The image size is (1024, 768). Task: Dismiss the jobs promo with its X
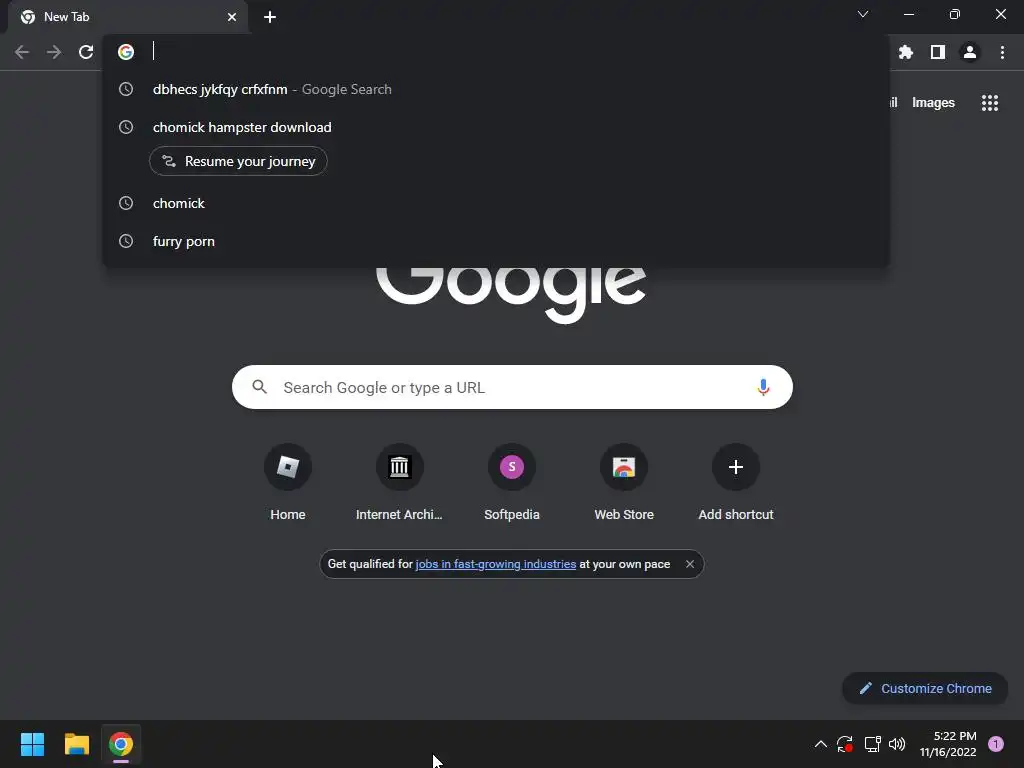[x=690, y=564]
